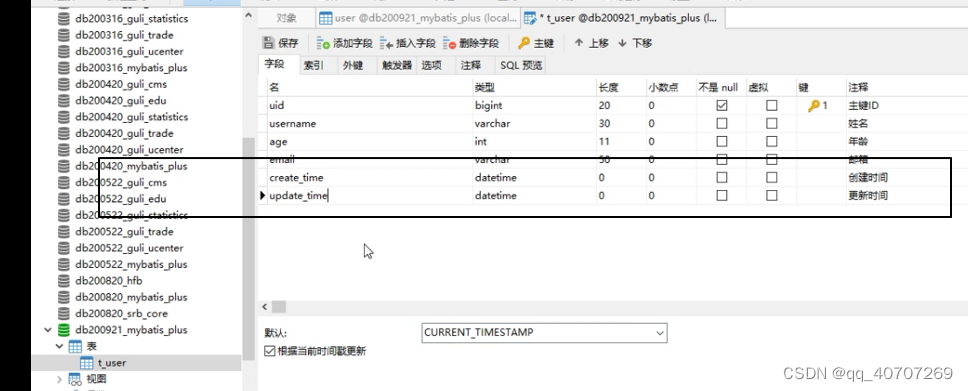Collapse the db200921_mybatis_plus database node
Screen dimensions: 968x391
pos(48,330)
